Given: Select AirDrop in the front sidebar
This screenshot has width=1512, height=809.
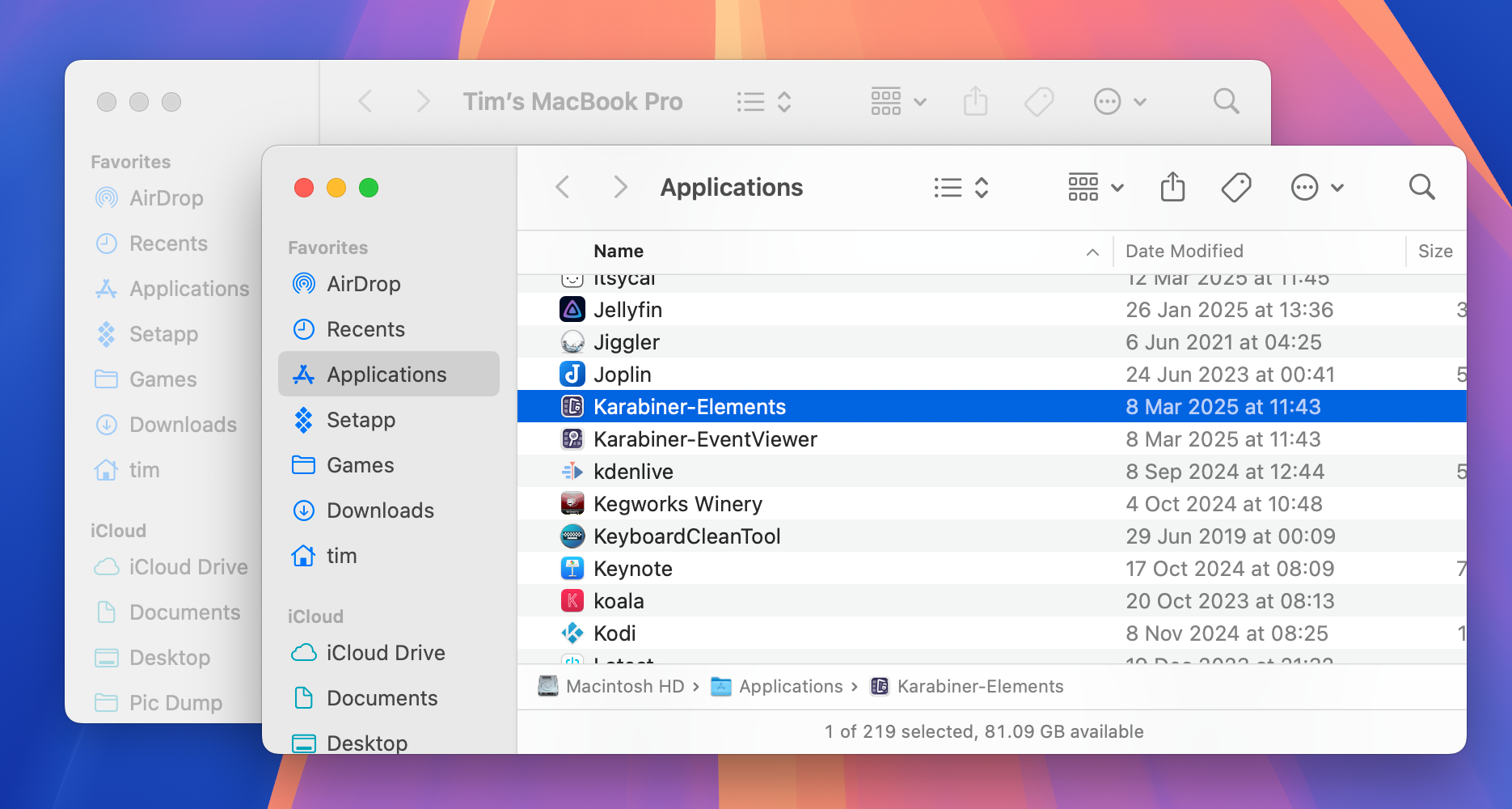Looking at the screenshot, I should coord(363,284).
